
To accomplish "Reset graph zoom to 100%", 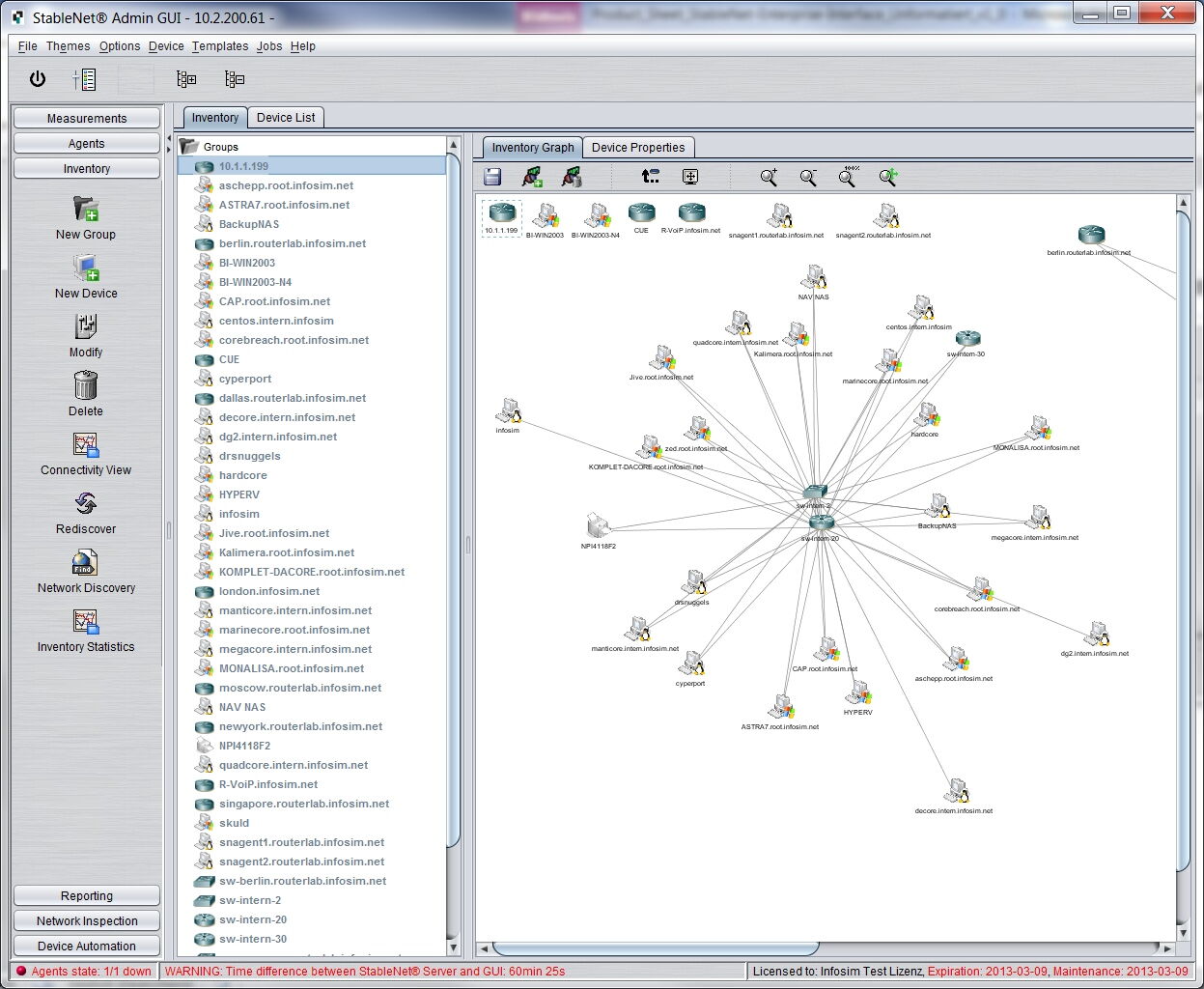I will [x=848, y=177].
